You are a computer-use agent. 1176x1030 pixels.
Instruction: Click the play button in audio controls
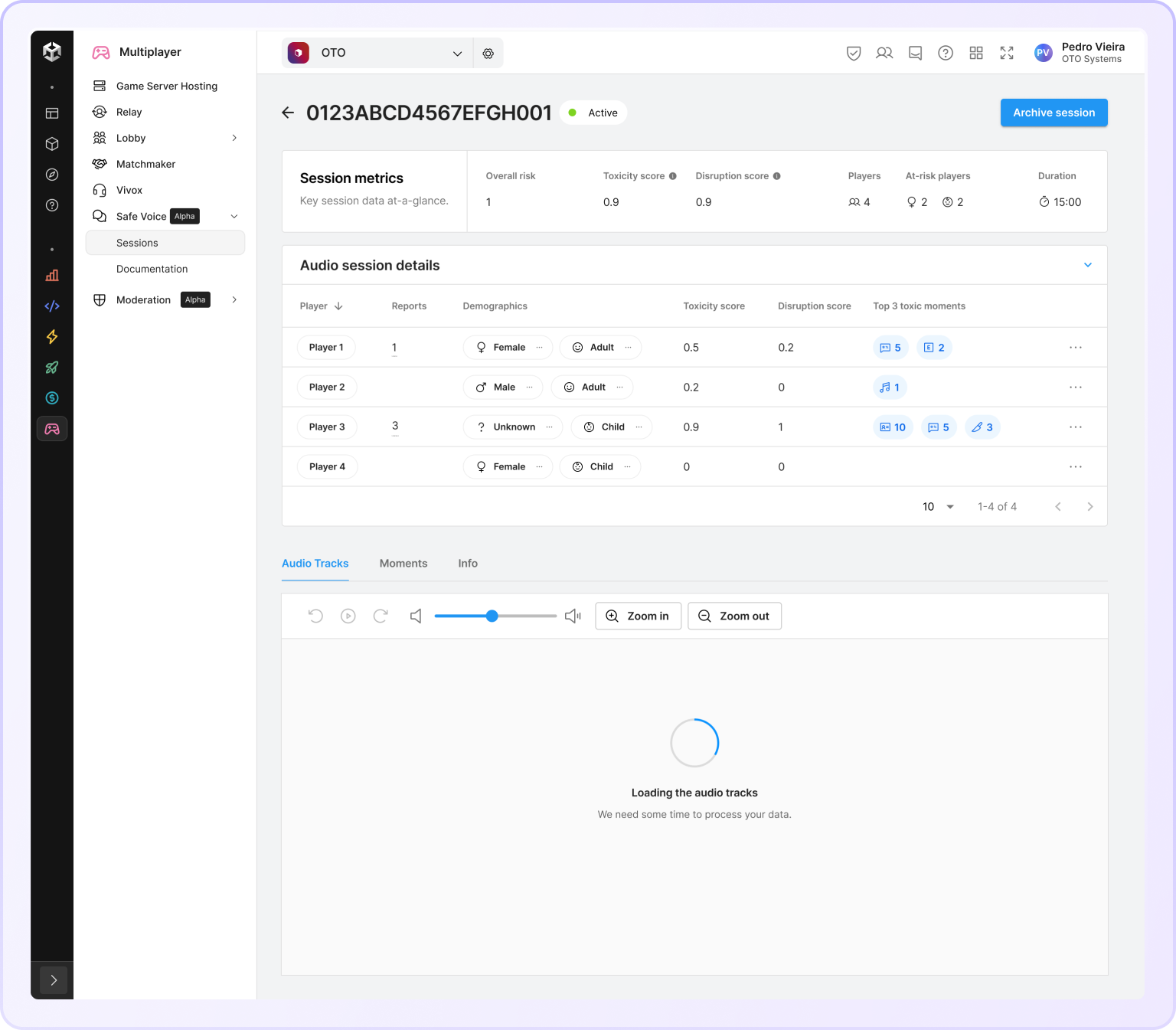tap(348, 616)
